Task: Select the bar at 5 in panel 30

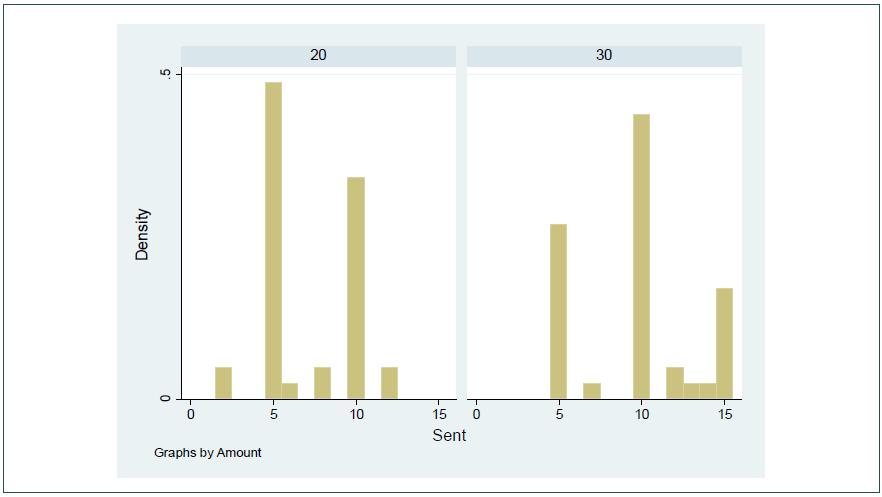Action: [558, 311]
